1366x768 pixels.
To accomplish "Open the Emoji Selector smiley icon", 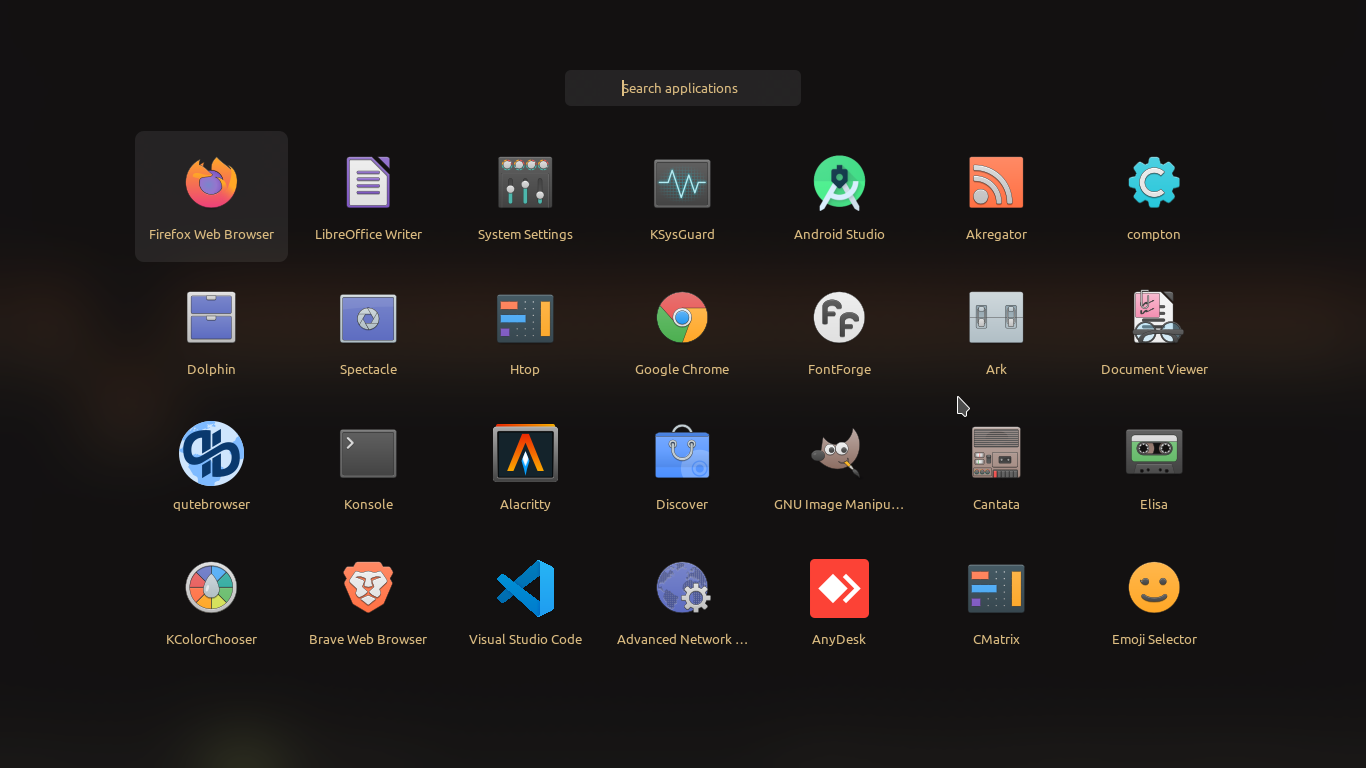I will (x=1154, y=588).
